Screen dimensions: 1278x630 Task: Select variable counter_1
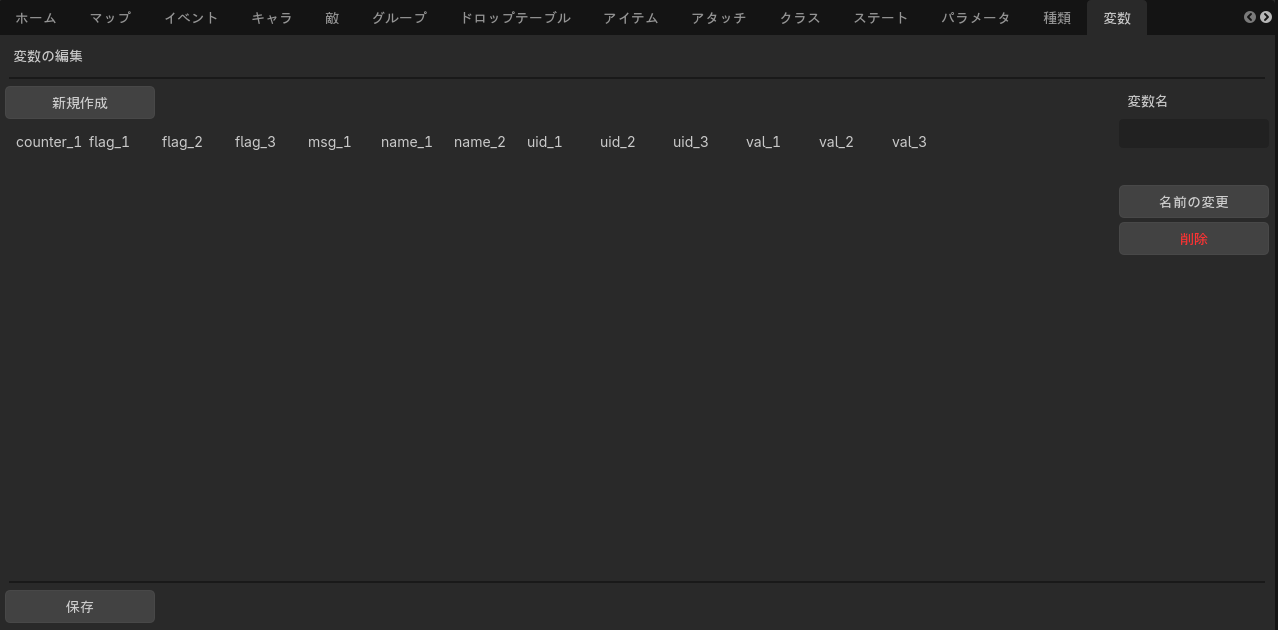tap(49, 142)
